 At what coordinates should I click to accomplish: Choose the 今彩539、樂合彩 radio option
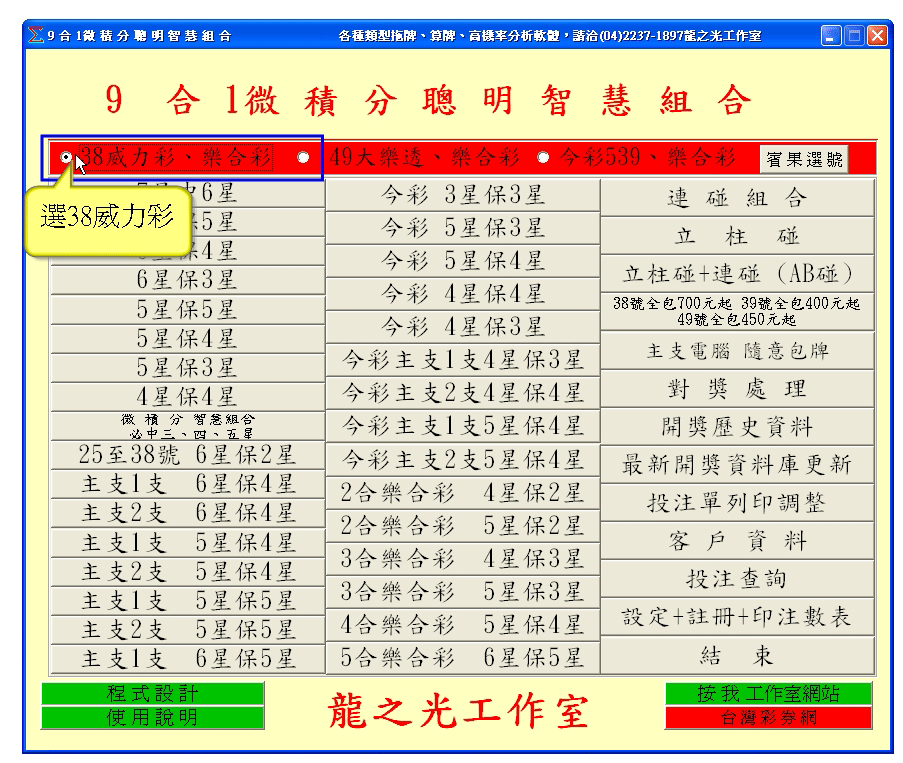[543, 157]
